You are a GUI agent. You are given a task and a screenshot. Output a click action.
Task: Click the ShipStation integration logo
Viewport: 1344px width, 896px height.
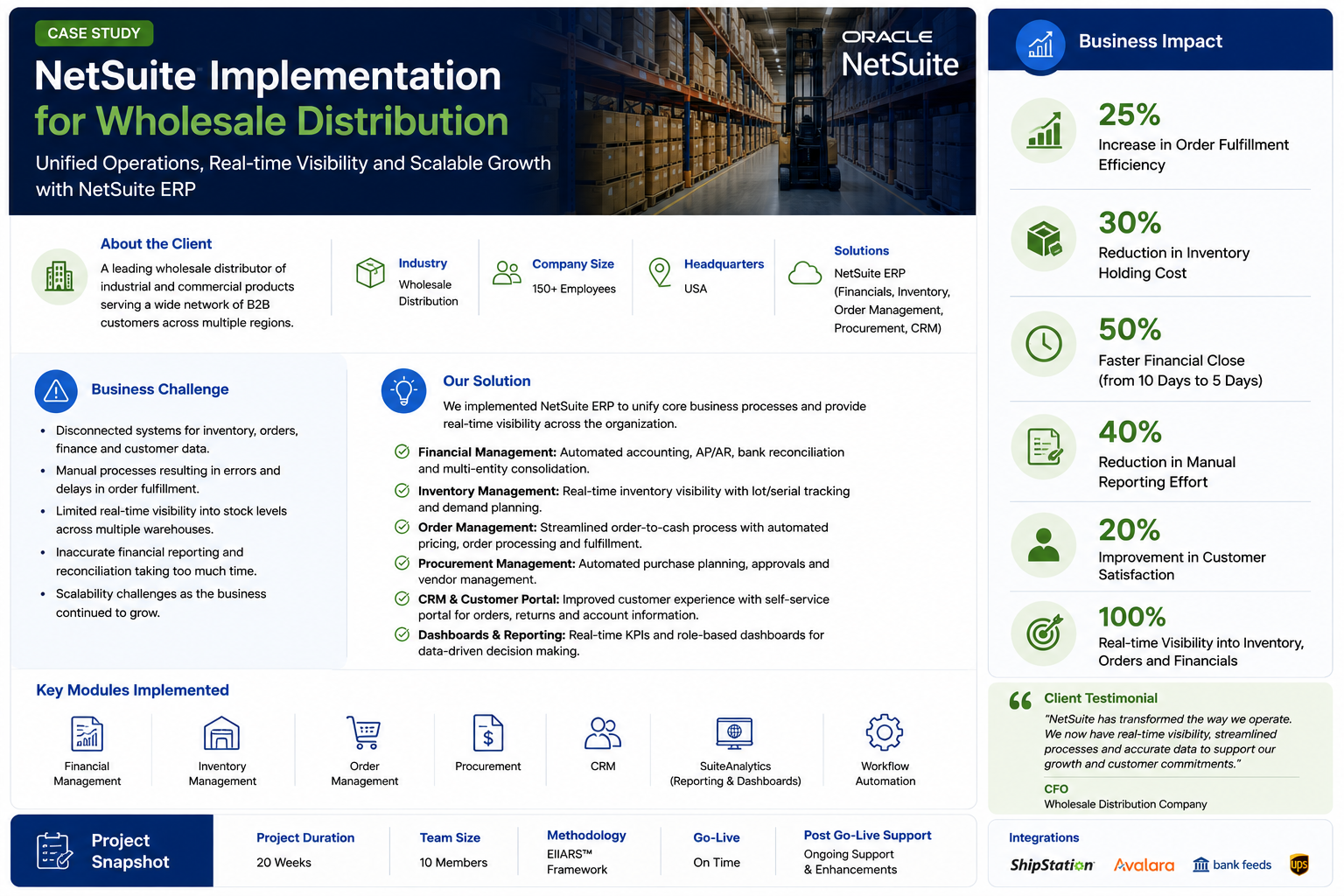[1052, 865]
